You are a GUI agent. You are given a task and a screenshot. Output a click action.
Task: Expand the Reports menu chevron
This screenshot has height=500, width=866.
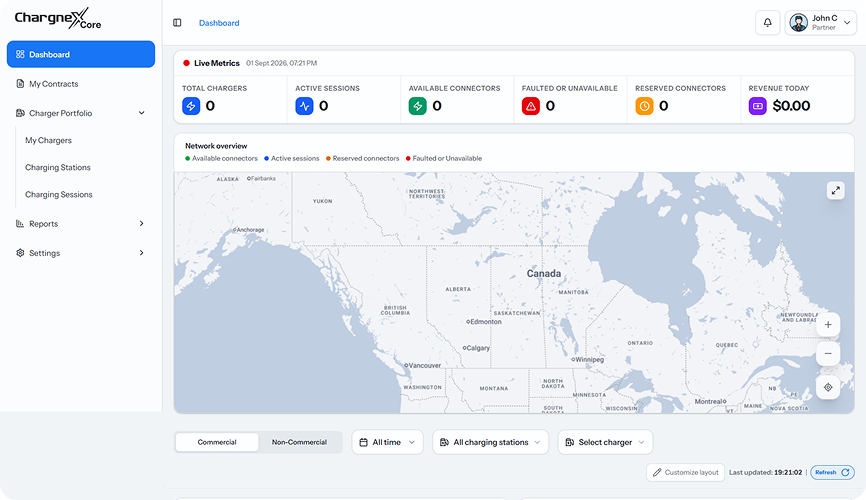coord(141,224)
